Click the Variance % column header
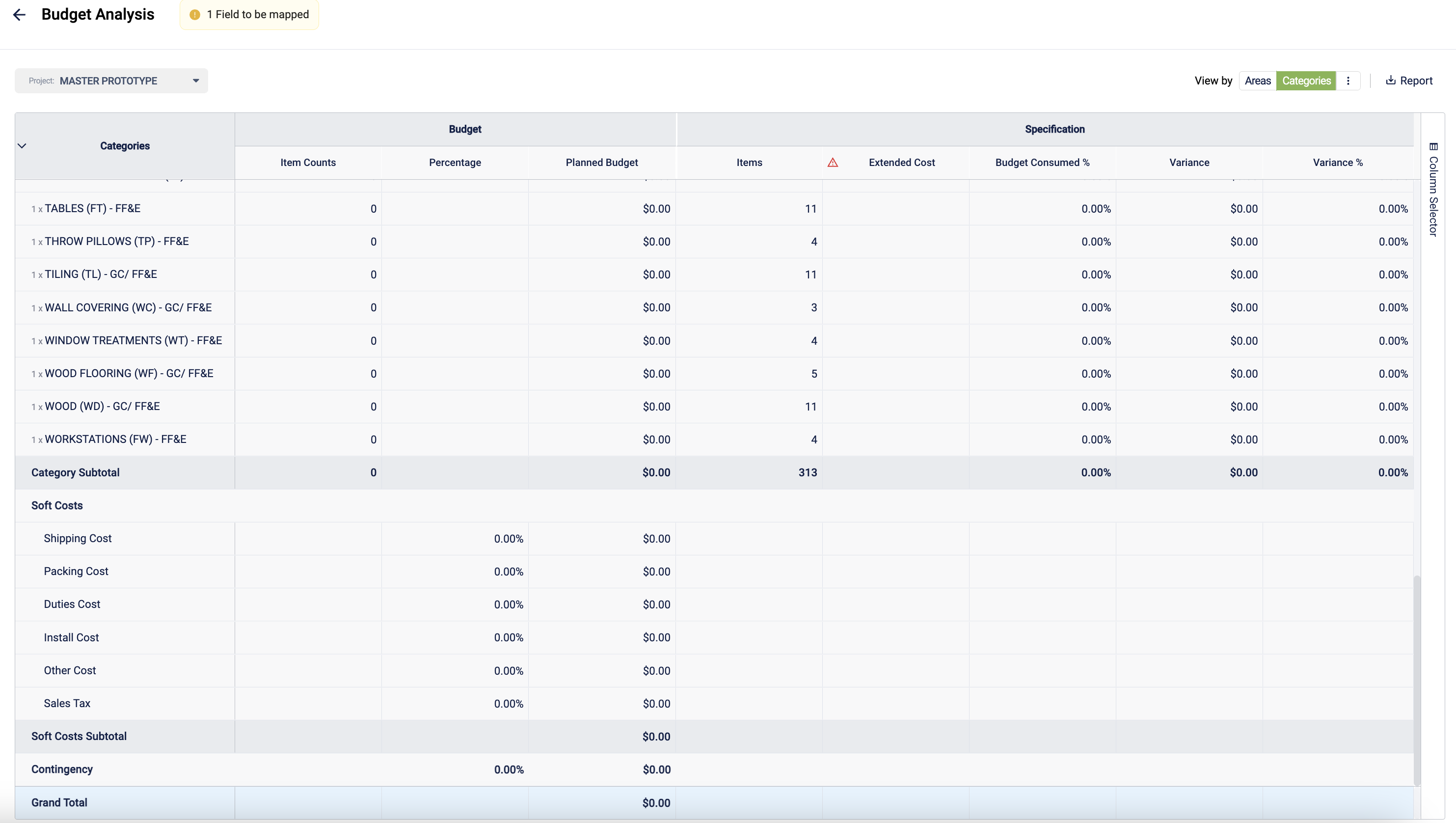Viewport: 1456px width, 823px height. point(1338,163)
